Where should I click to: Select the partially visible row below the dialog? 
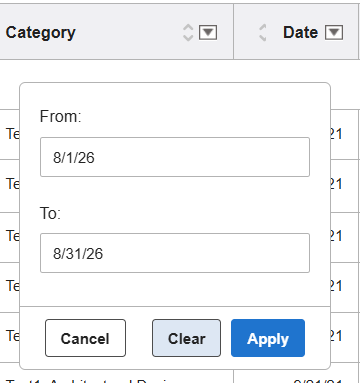(x=180, y=377)
